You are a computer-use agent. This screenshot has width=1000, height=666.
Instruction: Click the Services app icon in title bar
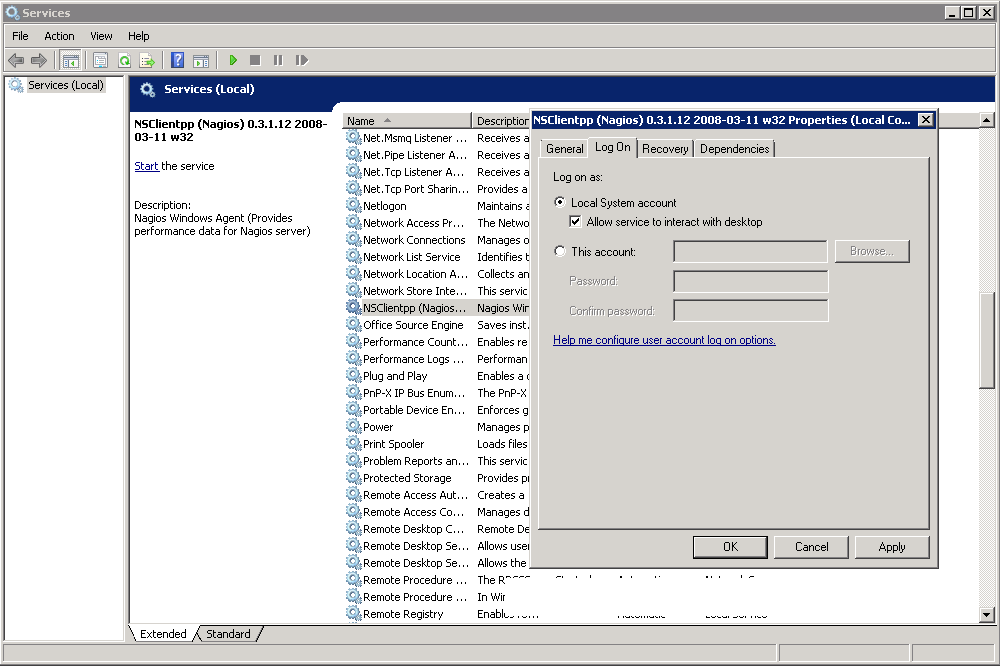click(x=12, y=12)
